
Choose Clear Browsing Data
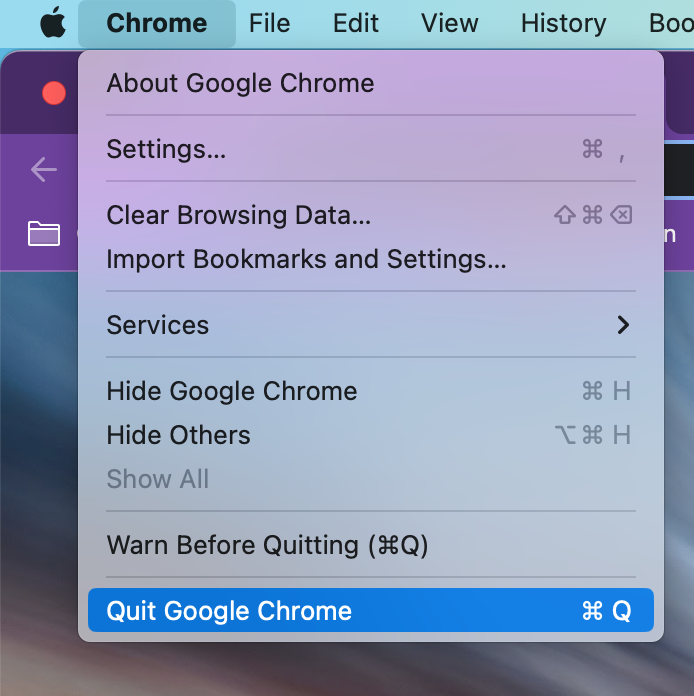coord(371,215)
